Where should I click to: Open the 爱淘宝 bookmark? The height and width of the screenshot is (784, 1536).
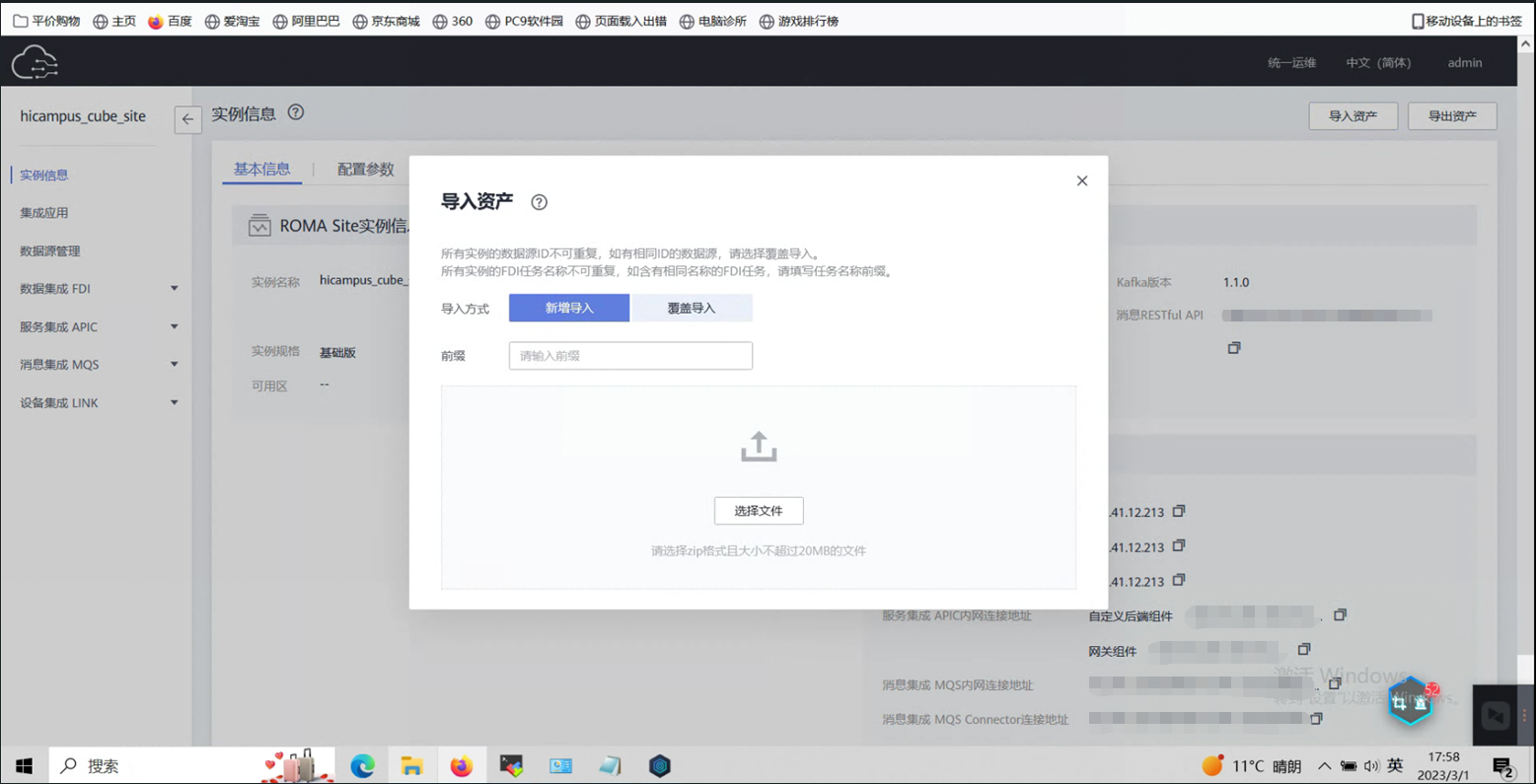pyautogui.click(x=232, y=21)
